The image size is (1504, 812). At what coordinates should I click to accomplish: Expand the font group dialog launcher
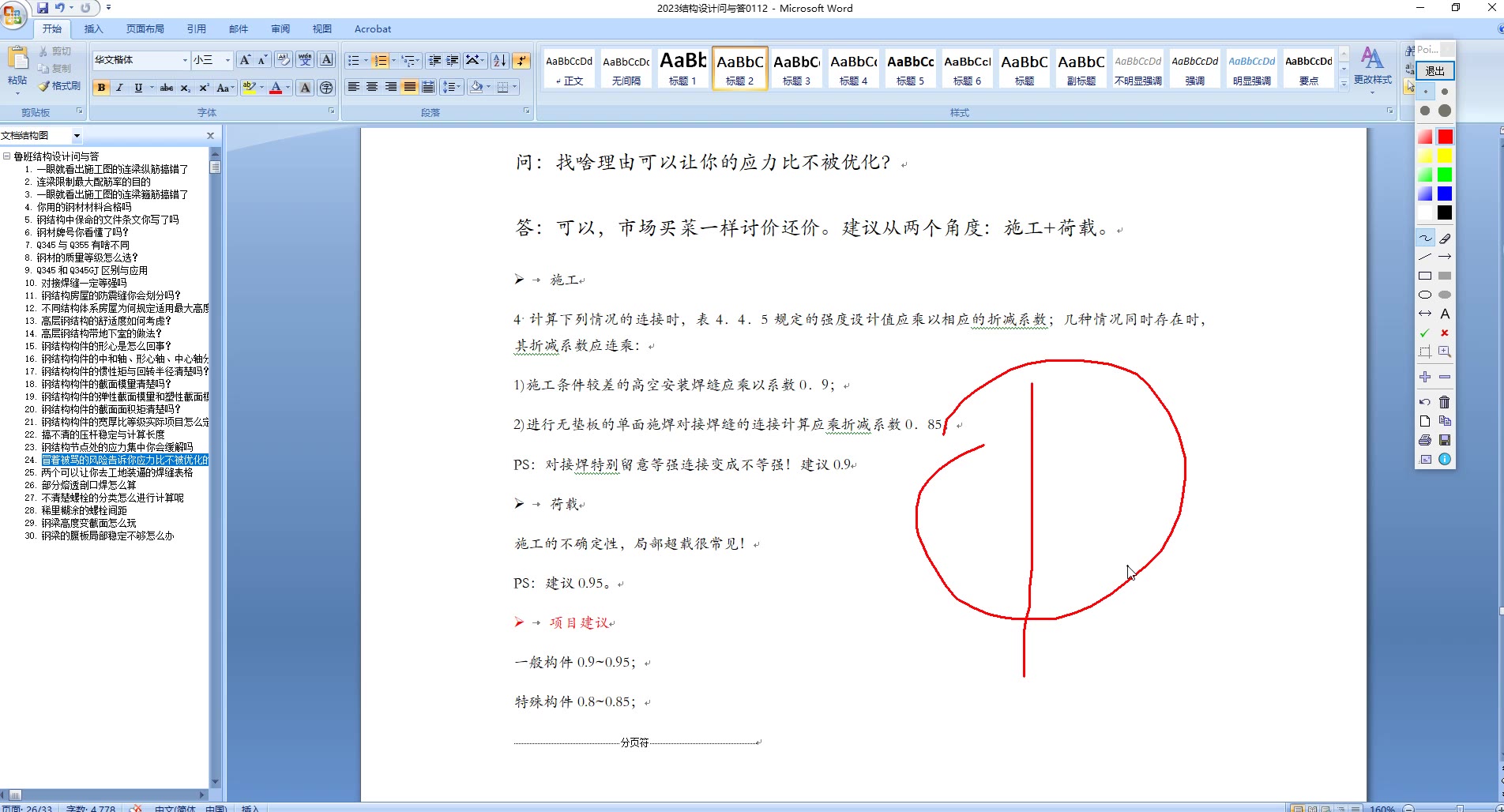pos(332,112)
